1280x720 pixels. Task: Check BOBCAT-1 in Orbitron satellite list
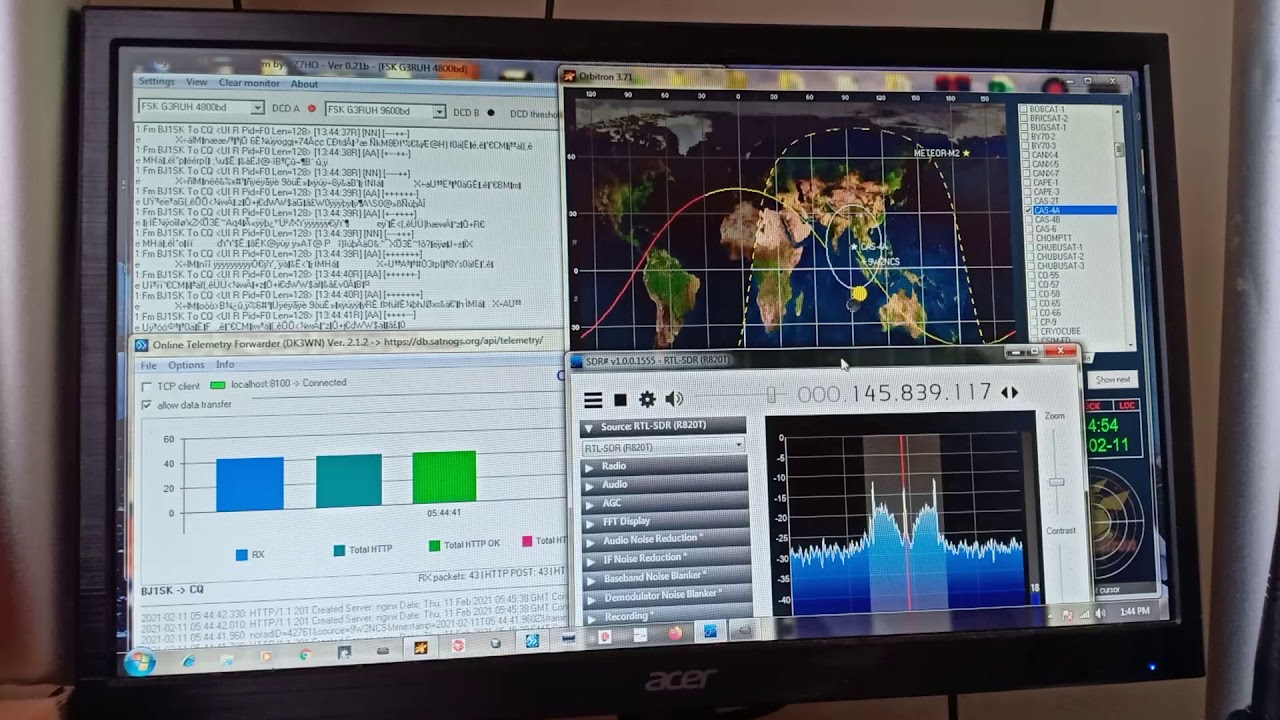click(x=1023, y=109)
